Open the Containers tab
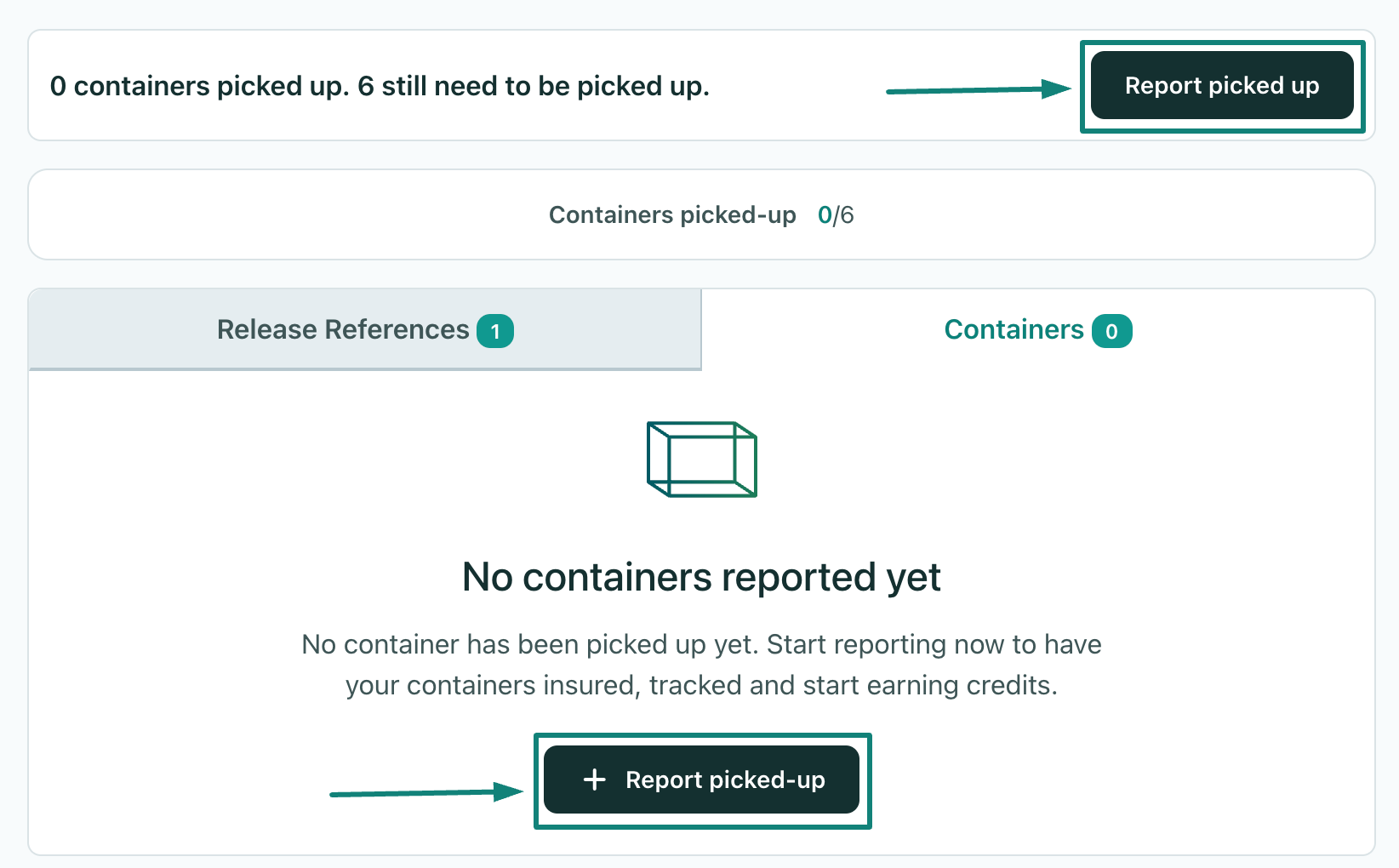1399x868 pixels. click(1038, 329)
